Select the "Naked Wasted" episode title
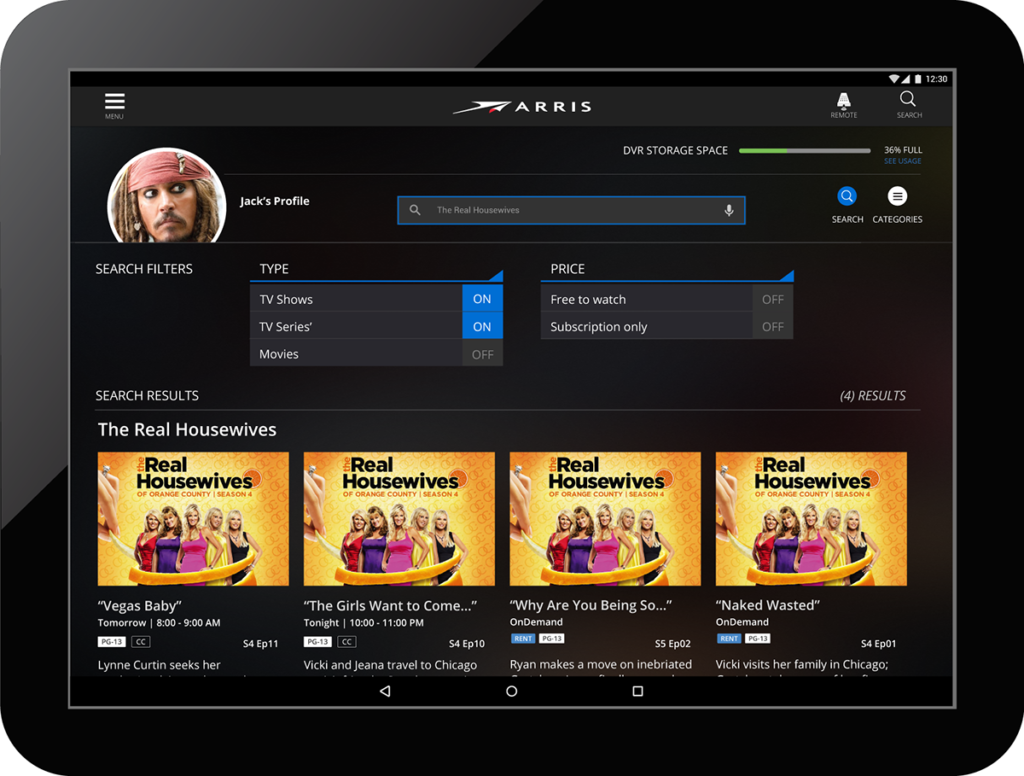Viewport: 1024px width, 776px height. tap(768, 605)
